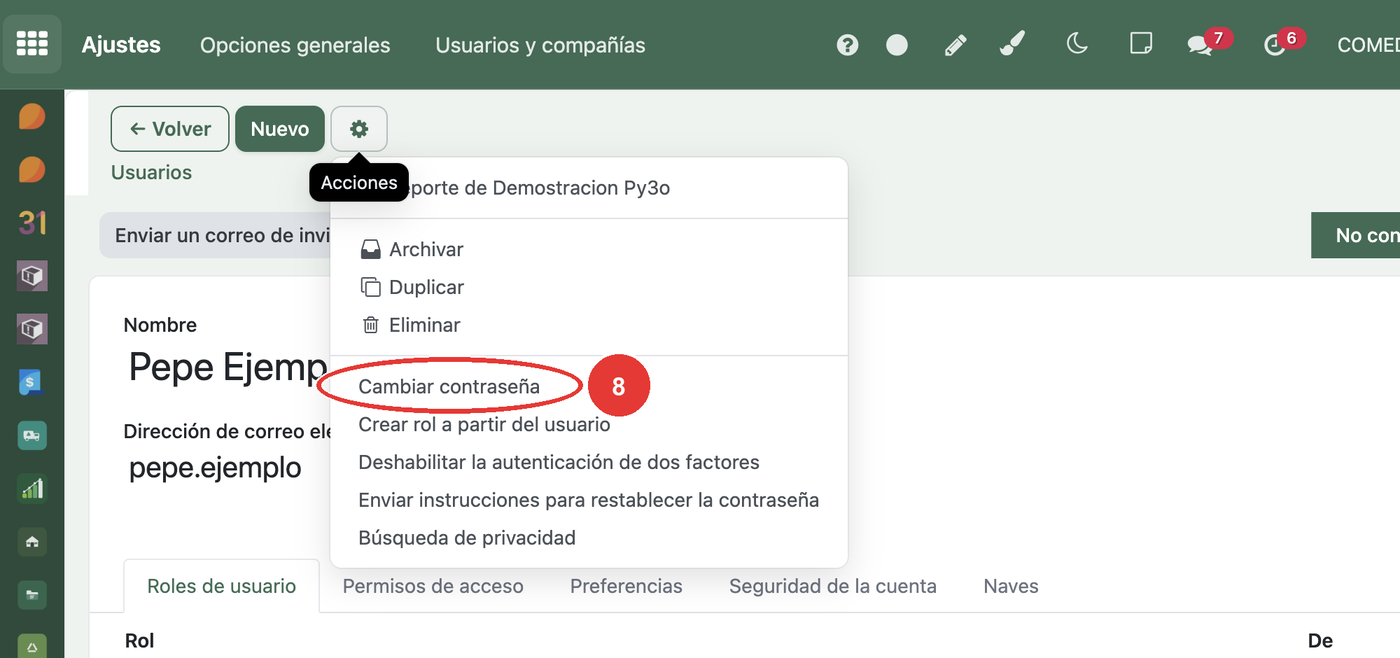1400x658 pixels.
Task: Click the pencil edit icon in top bar
Action: (x=955, y=45)
